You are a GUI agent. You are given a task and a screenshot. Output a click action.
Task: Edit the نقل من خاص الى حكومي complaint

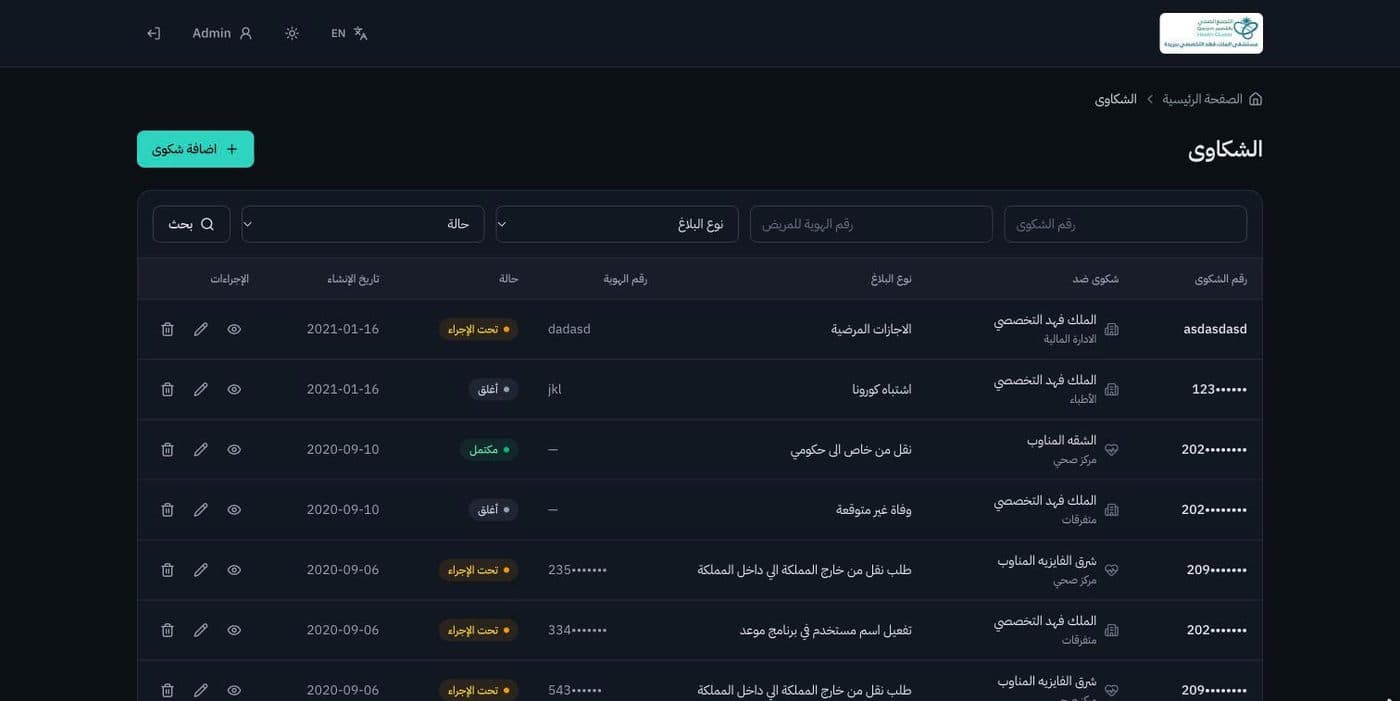click(201, 450)
